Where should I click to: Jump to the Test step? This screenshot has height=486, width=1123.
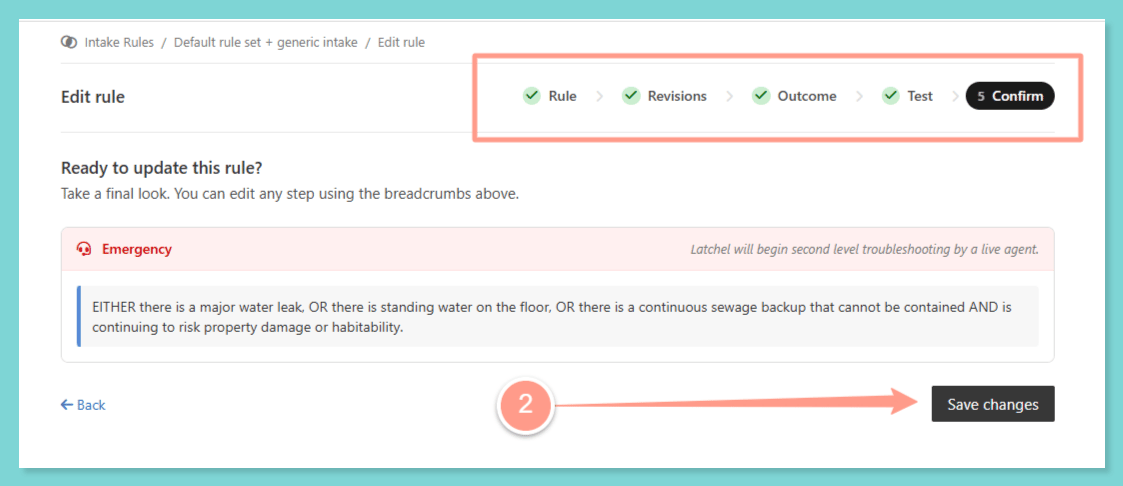[x=907, y=96]
